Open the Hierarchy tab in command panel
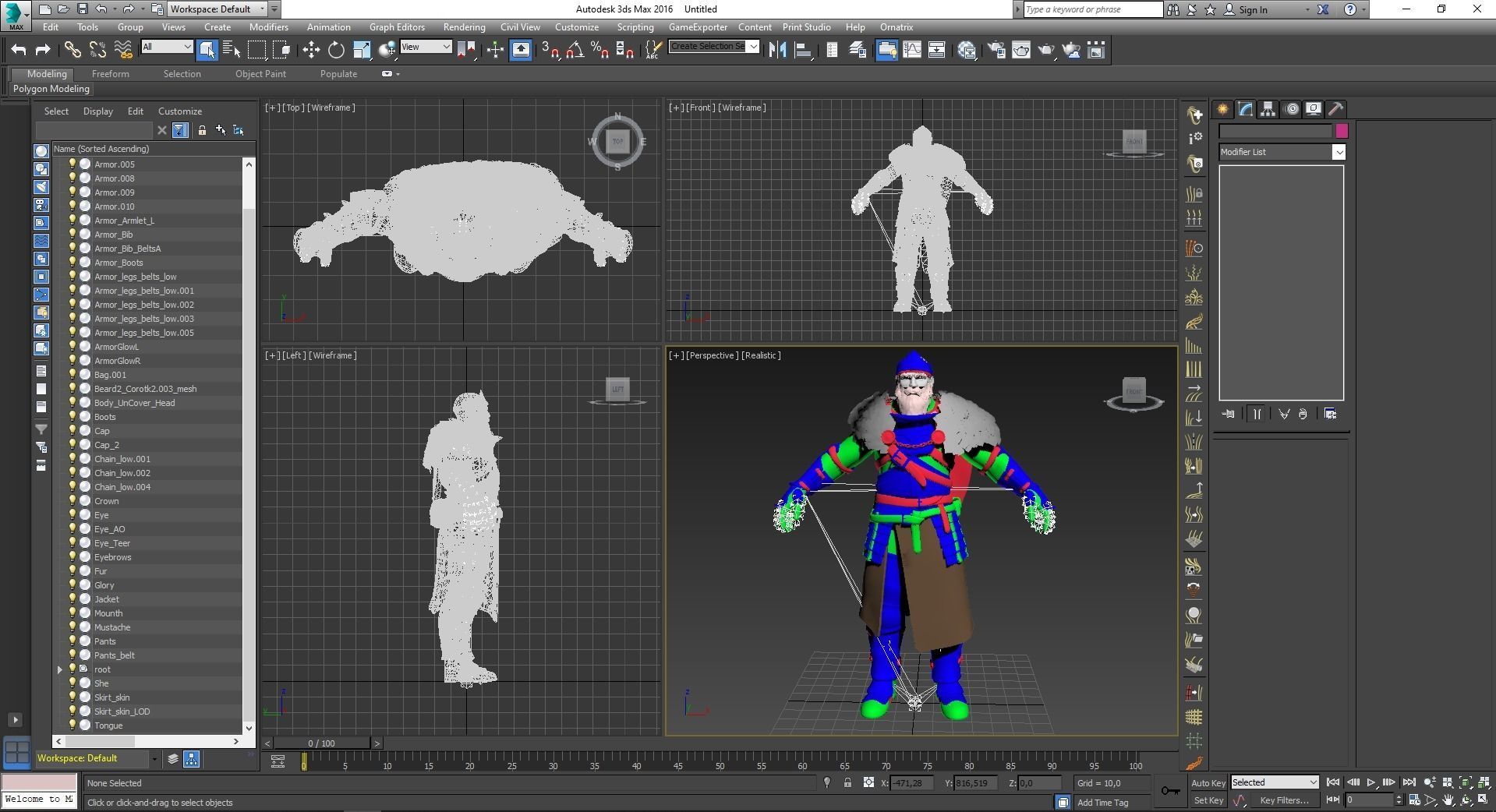Viewport: 1496px width, 812px height. tap(1268, 109)
